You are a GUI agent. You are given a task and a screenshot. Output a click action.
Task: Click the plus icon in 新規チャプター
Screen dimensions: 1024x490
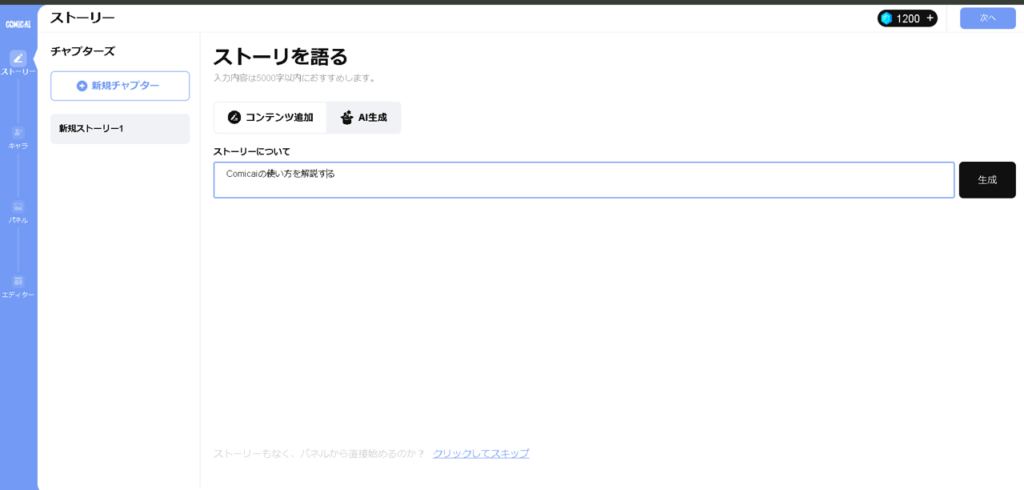coord(82,86)
